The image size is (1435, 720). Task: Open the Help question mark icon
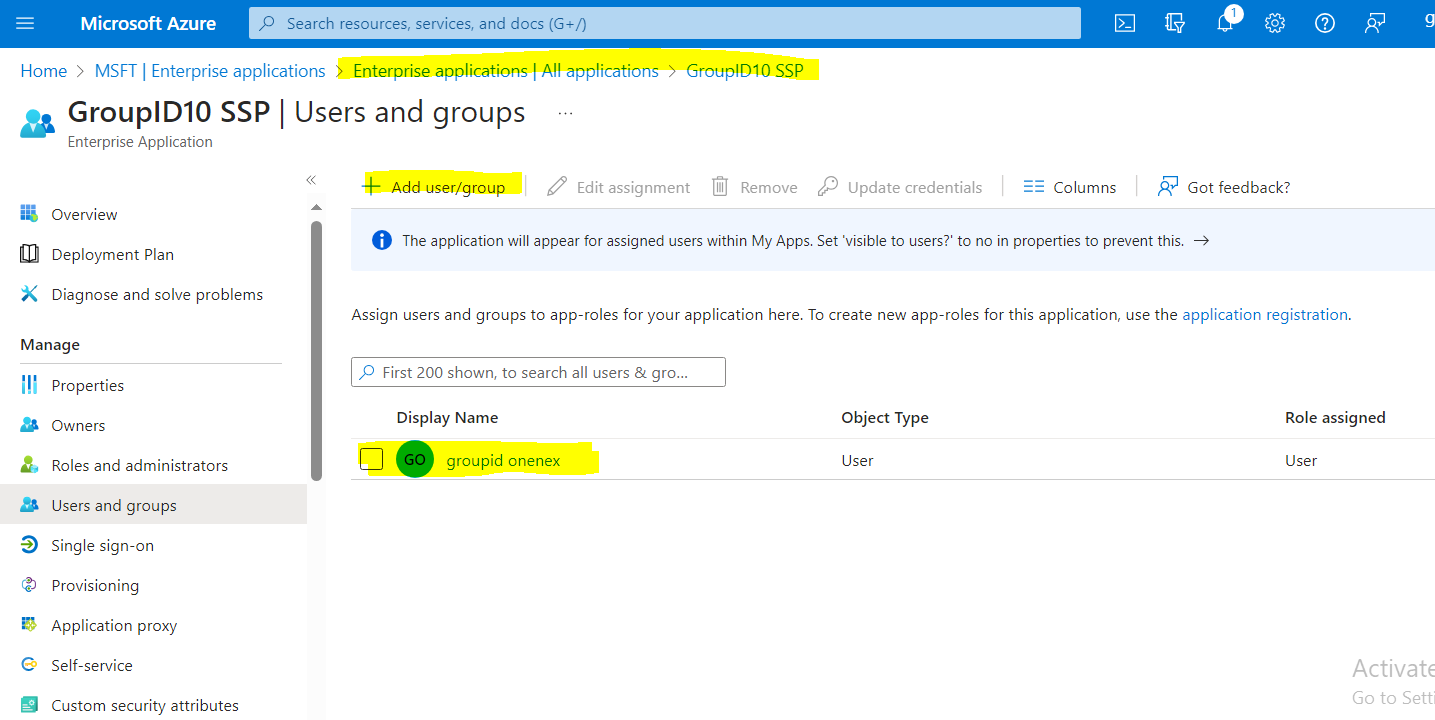(1324, 22)
